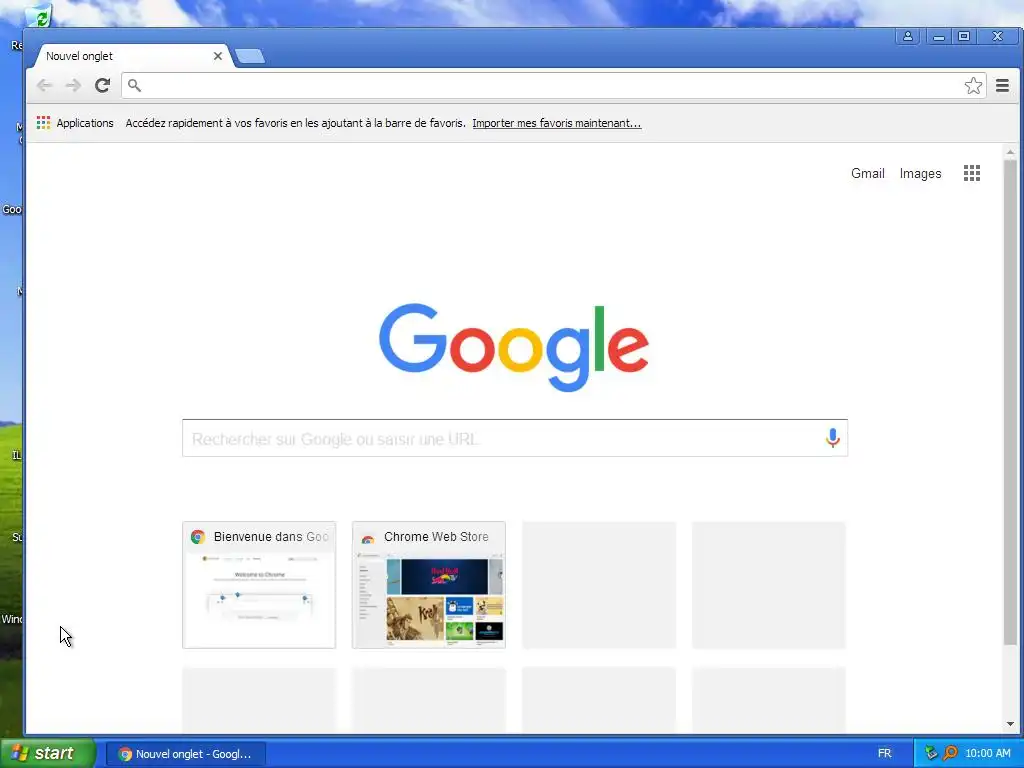
Task: Click the page scrollbar down arrow
Action: (1010, 724)
